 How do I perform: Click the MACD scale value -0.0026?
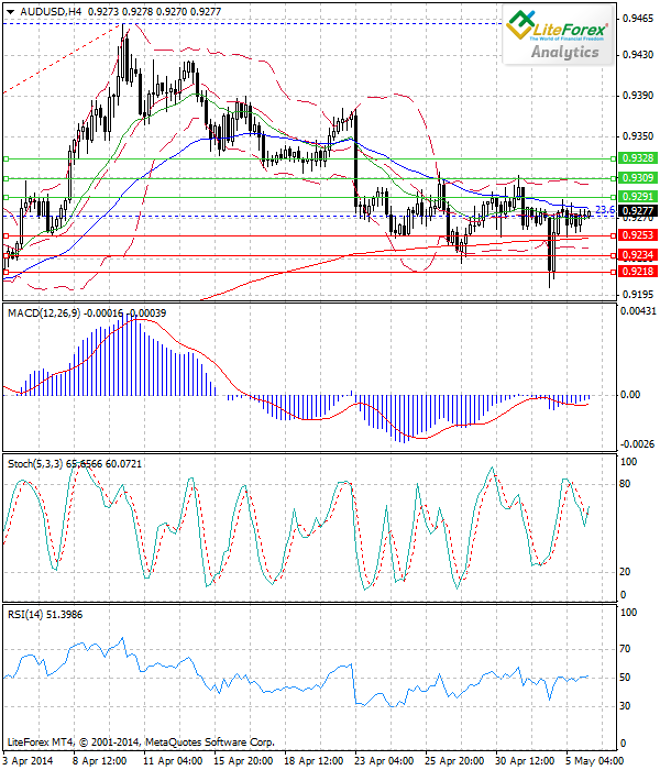638,444
